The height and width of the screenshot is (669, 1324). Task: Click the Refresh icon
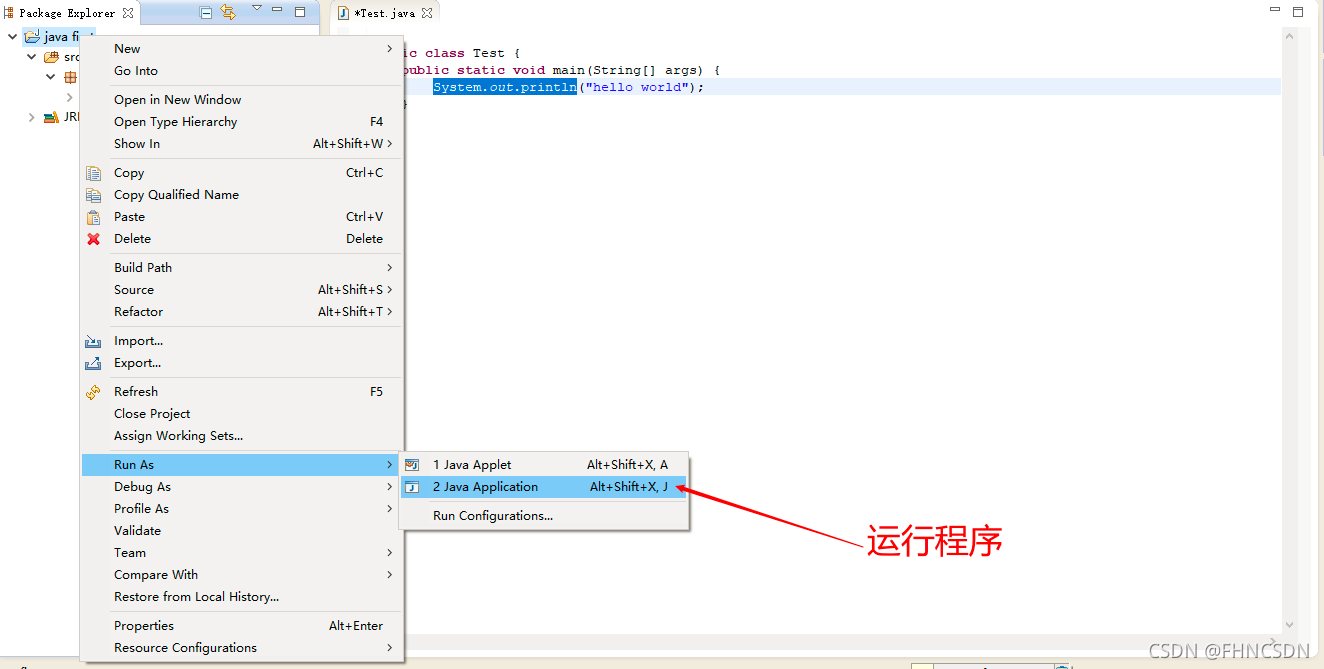(93, 392)
